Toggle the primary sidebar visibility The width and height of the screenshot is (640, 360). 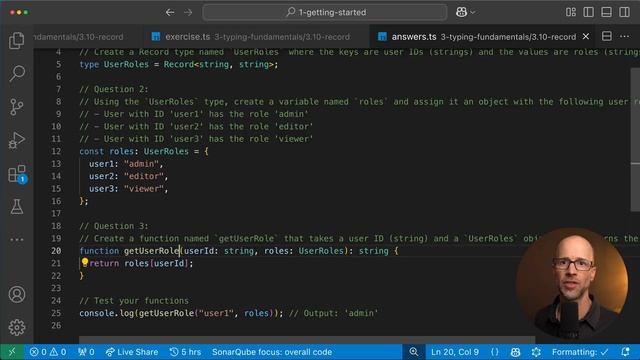pyautogui.click(x=589, y=12)
